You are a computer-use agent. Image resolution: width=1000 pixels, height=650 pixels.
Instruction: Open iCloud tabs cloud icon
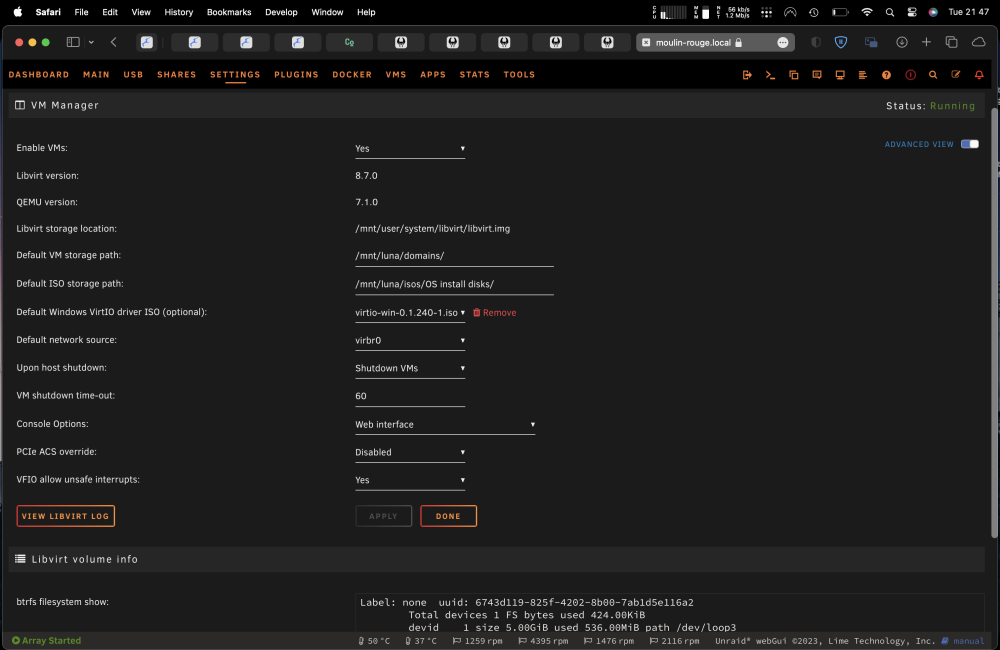click(x=978, y=42)
